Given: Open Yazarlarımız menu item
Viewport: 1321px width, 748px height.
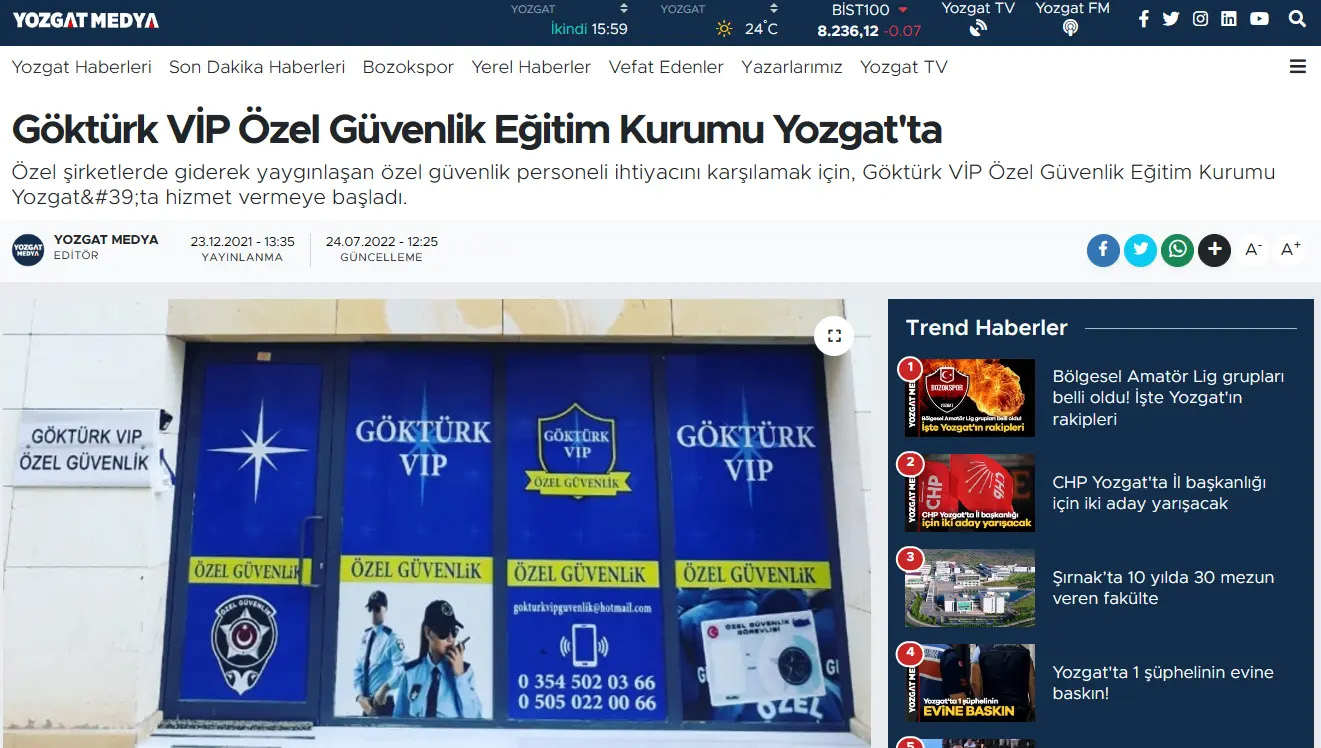Looking at the screenshot, I should point(792,67).
